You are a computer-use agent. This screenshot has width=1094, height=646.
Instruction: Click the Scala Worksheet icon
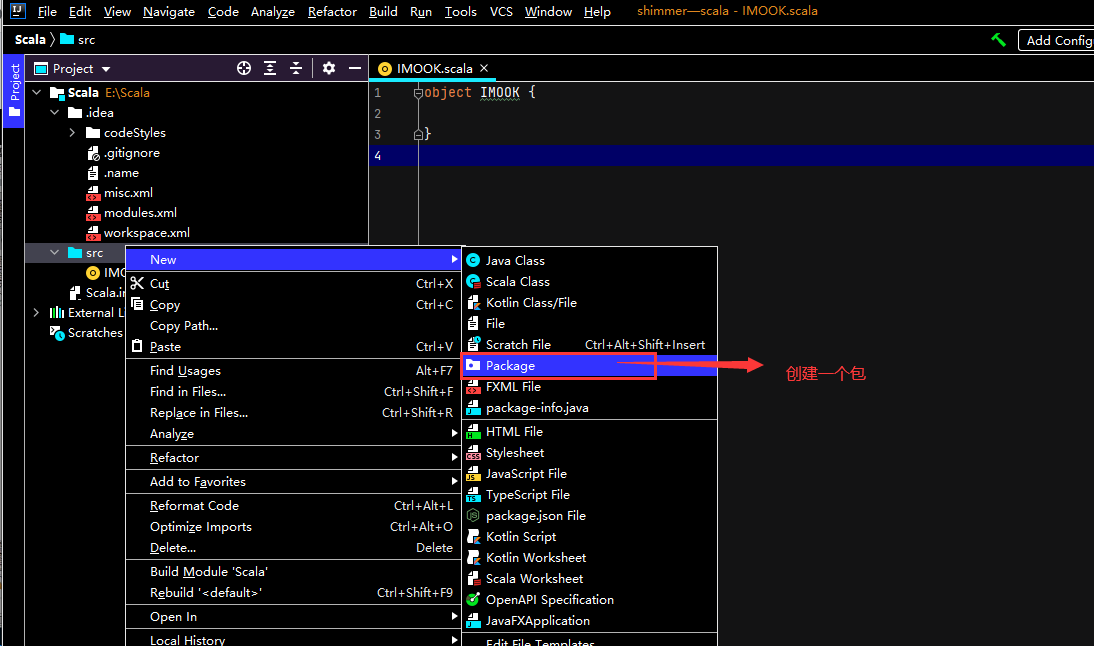473,578
